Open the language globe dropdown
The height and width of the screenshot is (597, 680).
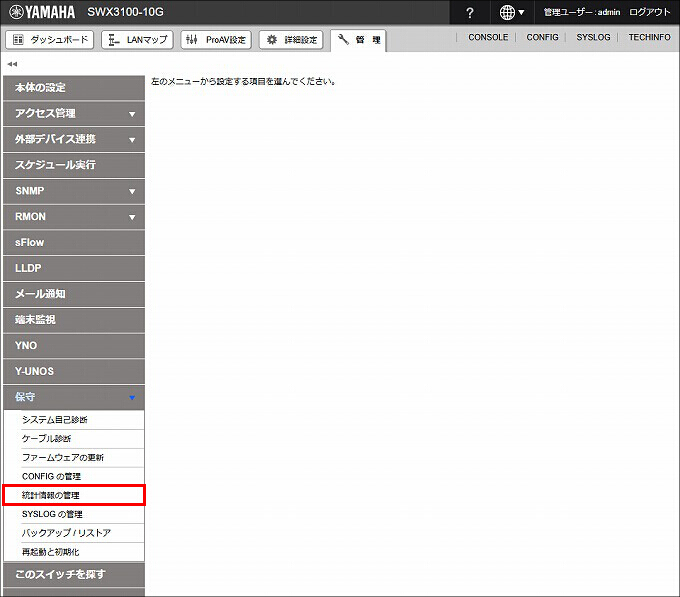[x=512, y=12]
